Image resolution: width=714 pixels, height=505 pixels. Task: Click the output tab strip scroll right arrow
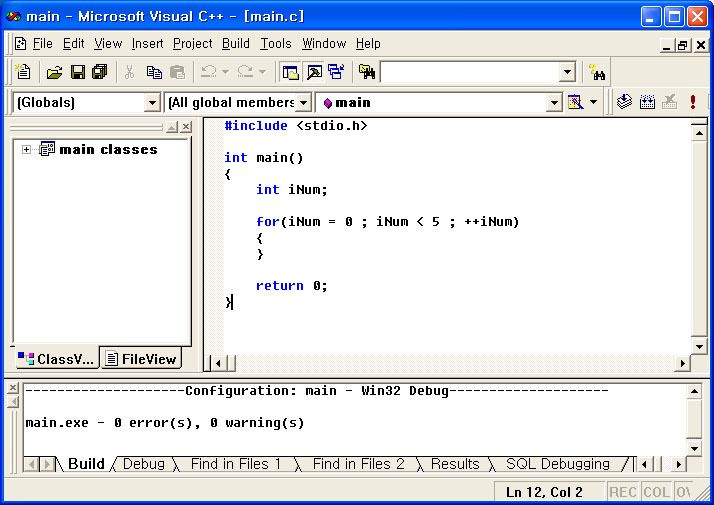(x=678, y=464)
